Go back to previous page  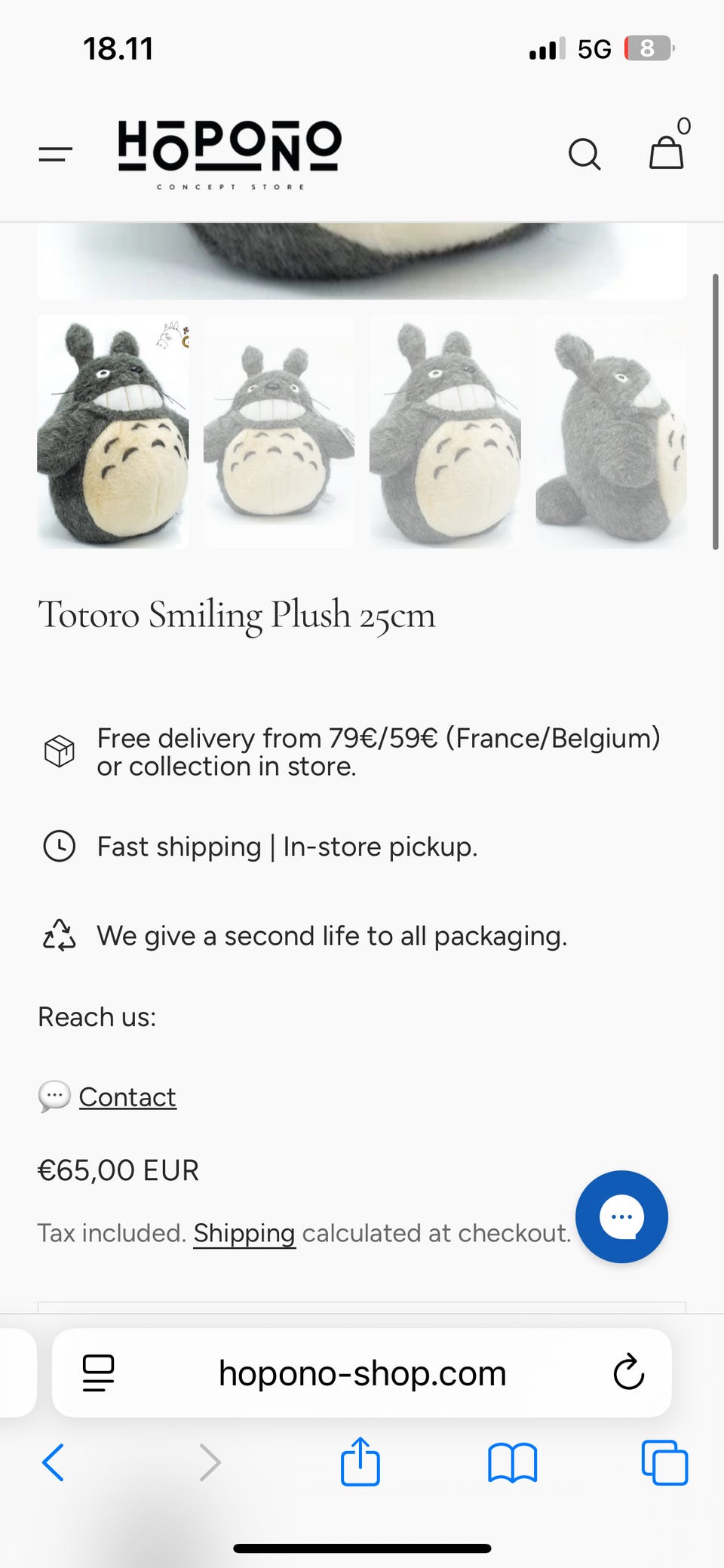54,1463
